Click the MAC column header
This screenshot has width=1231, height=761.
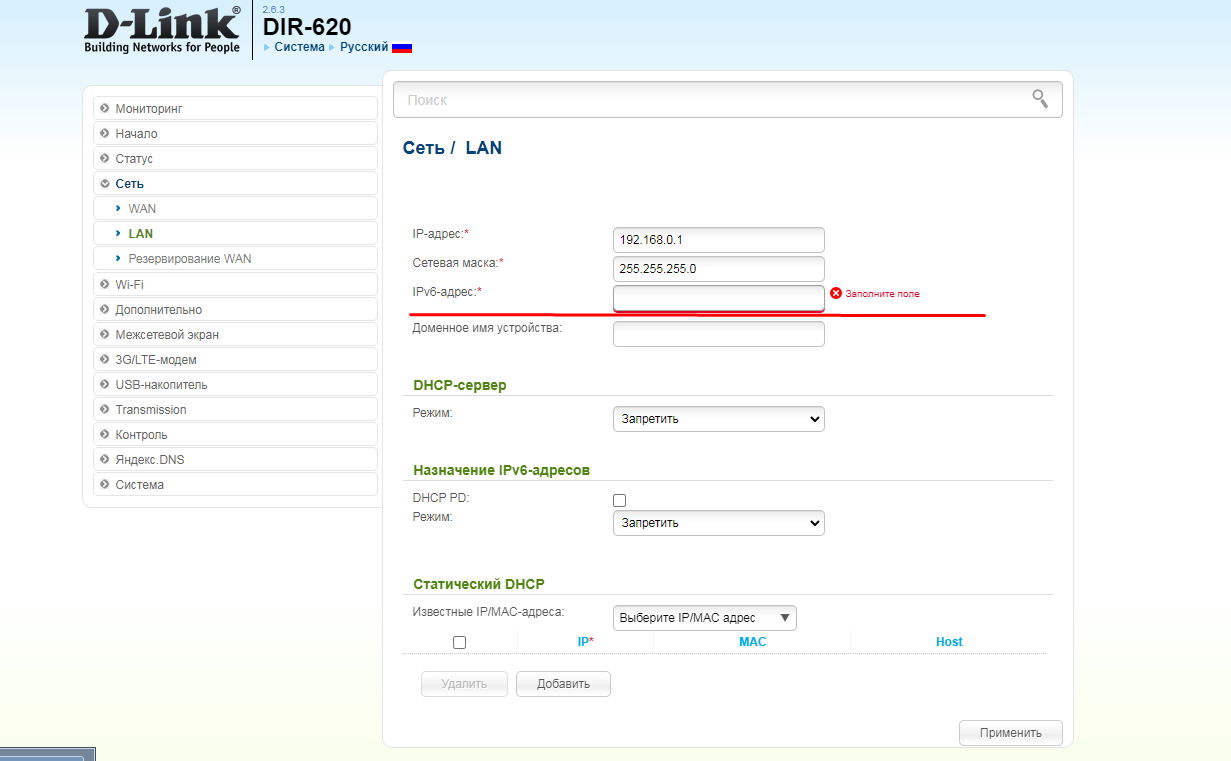[x=752, y=642]
